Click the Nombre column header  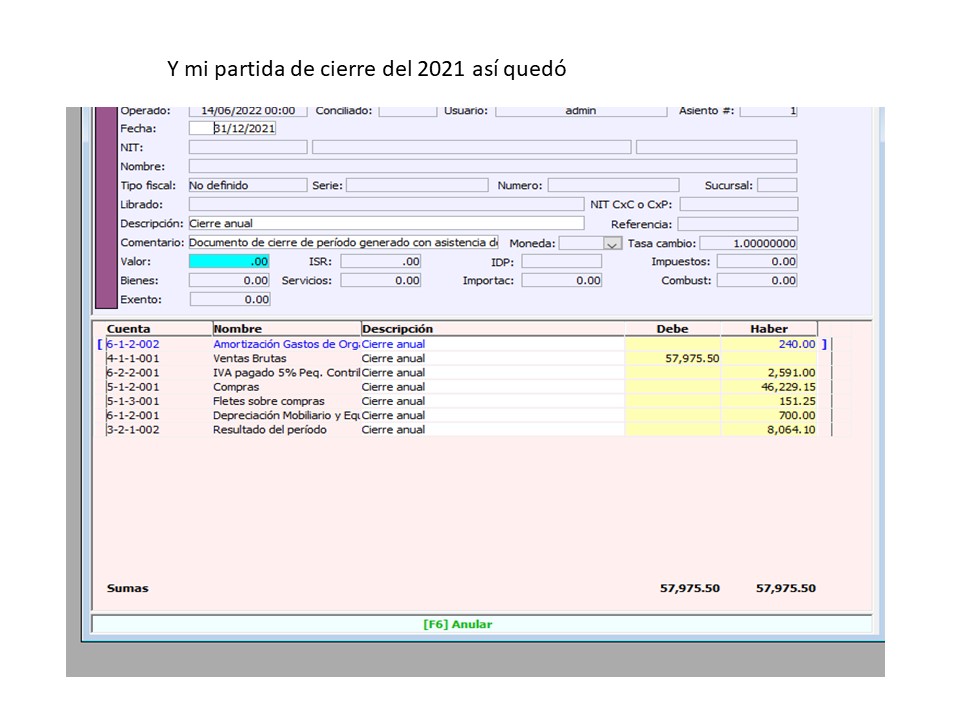click(238, 328)
